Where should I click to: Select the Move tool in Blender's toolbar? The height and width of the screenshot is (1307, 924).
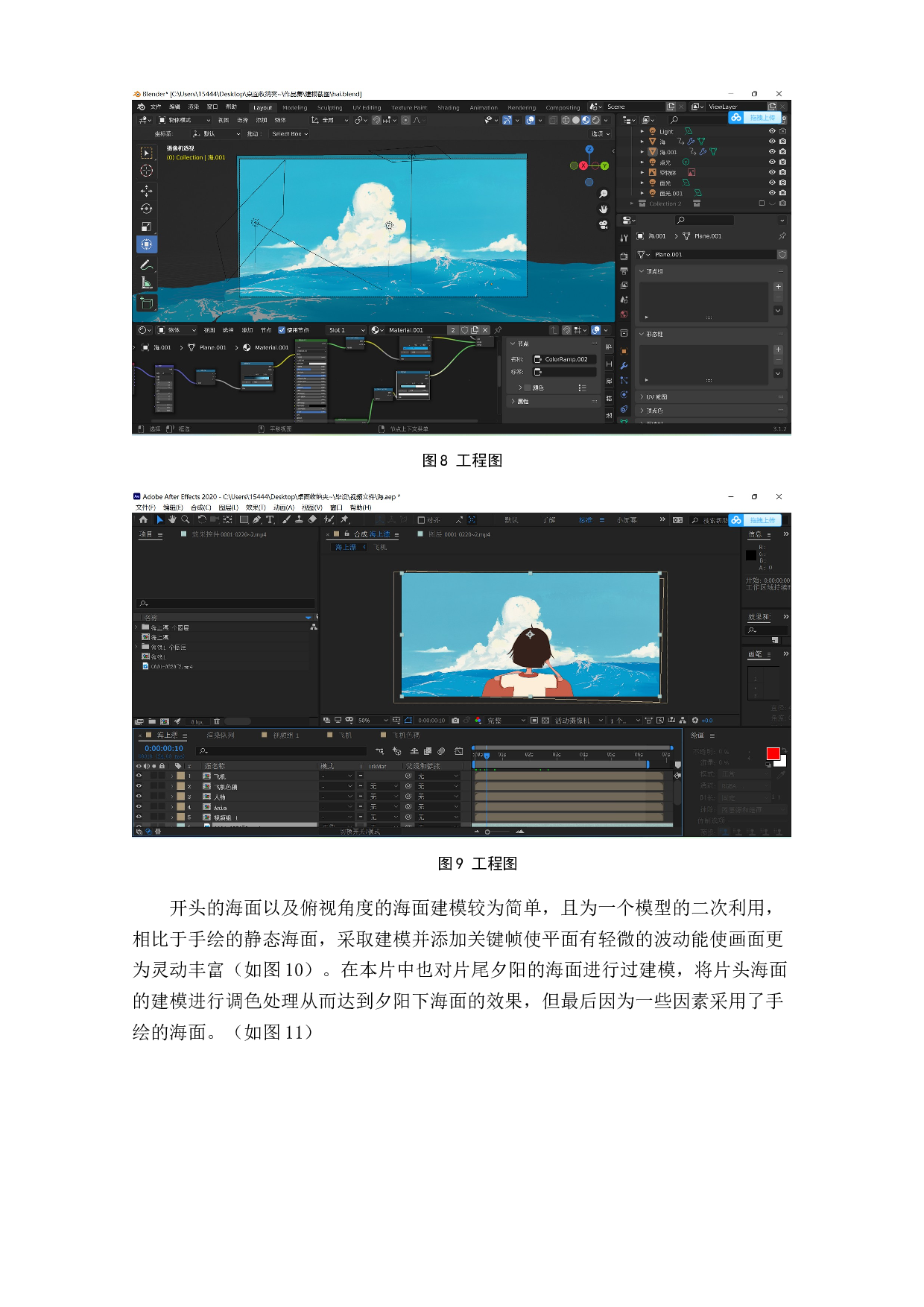click(x=146, y=191)
